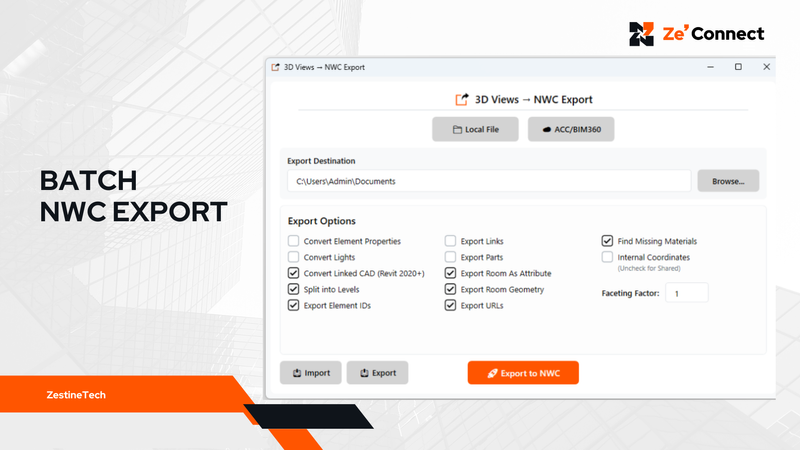Click the Import settings button
The width and height of the screenshot is (800, 450).
click(x=311, y=373)
